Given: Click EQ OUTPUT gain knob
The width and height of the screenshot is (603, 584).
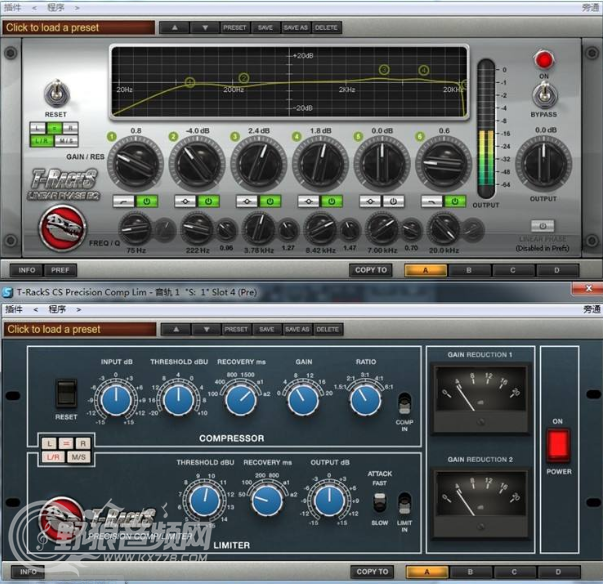Looking at the screenshot, I should coord(543,164).
